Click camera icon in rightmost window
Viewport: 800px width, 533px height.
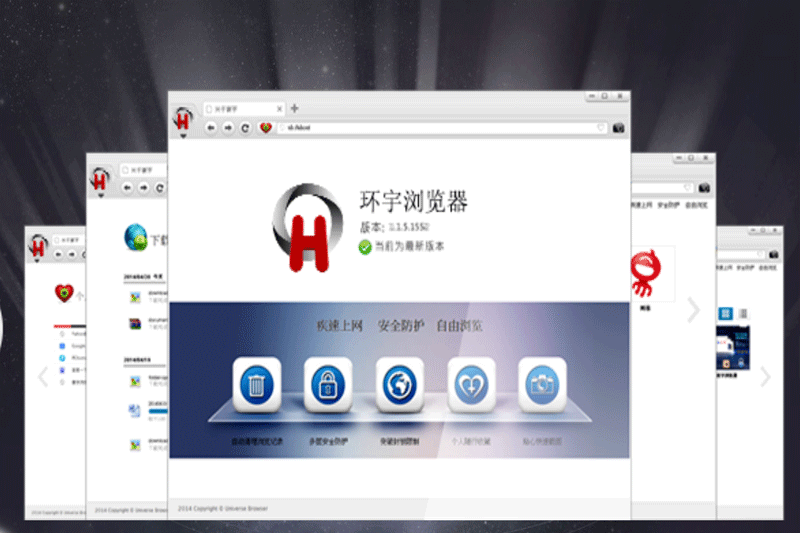[773, 254]
